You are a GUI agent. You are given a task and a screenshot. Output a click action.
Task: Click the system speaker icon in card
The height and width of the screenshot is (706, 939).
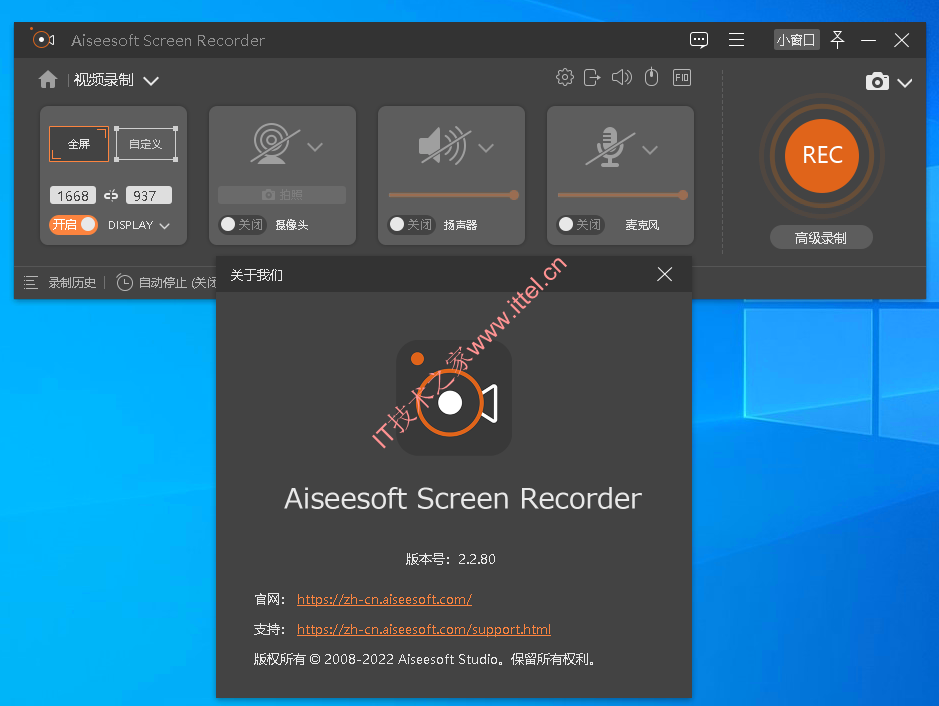tap(444, 146)
